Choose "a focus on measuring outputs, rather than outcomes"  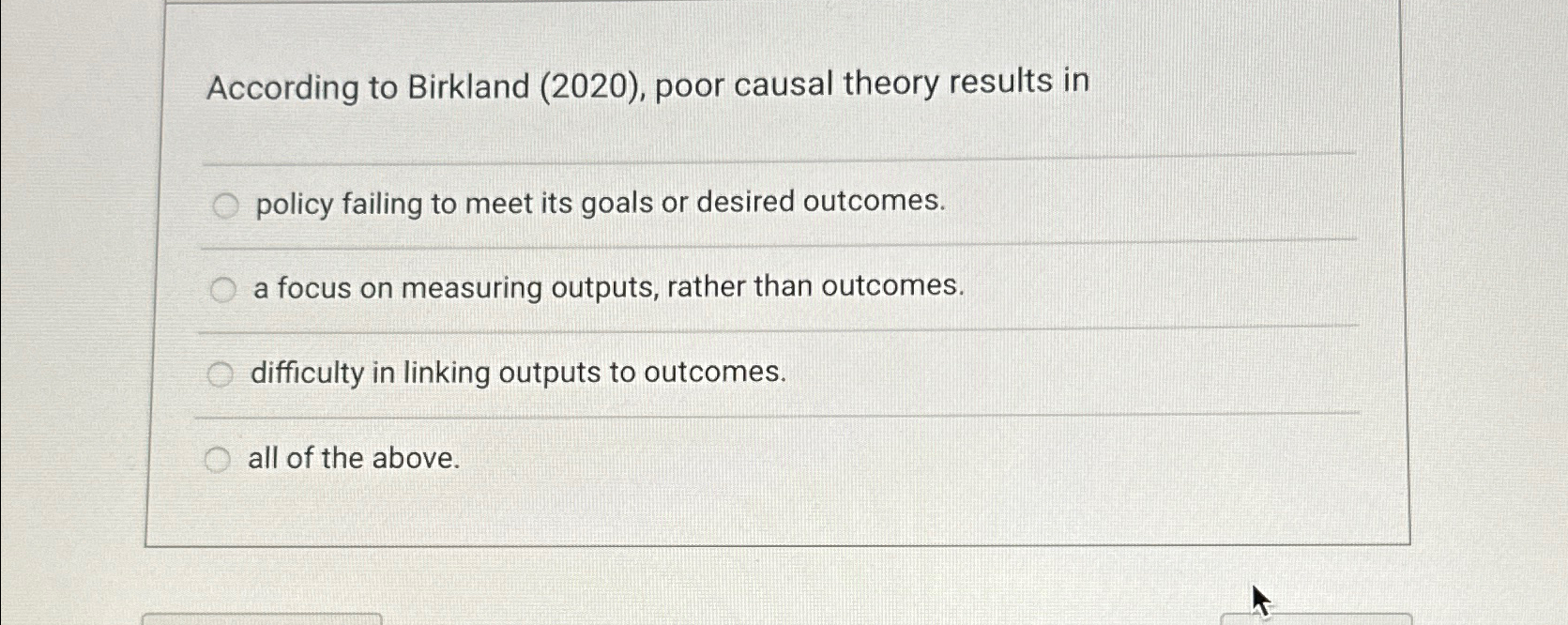click(223, 289)
